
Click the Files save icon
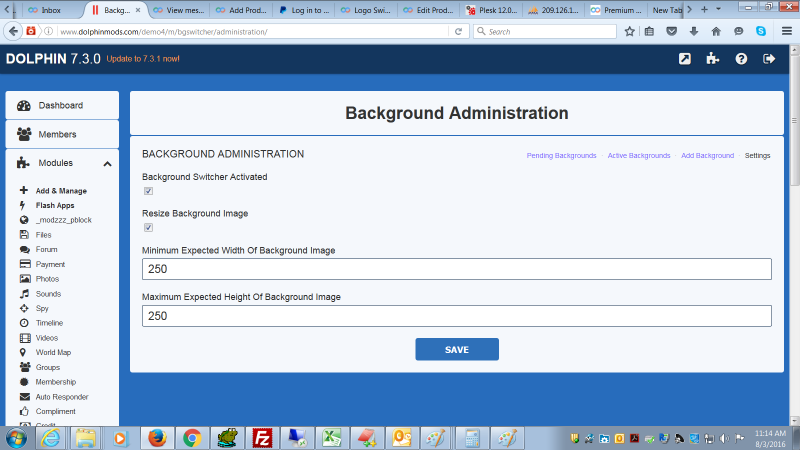pyautogui.click(x=24, y=235)
